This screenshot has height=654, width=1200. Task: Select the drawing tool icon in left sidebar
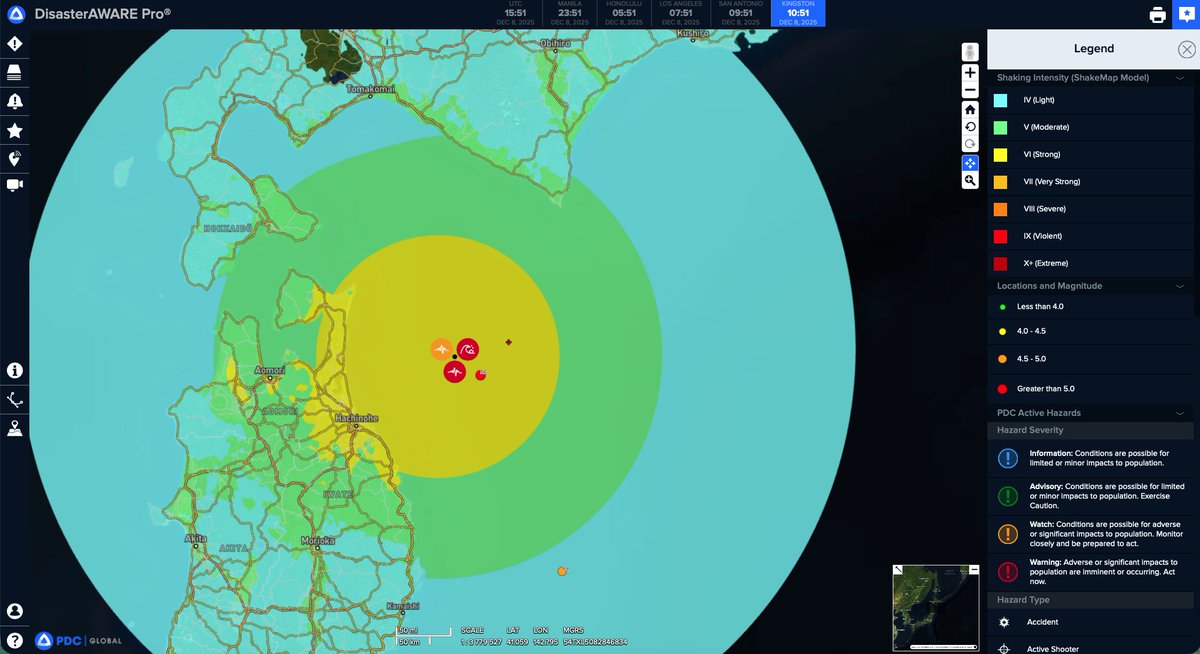(x=15, y=399)
